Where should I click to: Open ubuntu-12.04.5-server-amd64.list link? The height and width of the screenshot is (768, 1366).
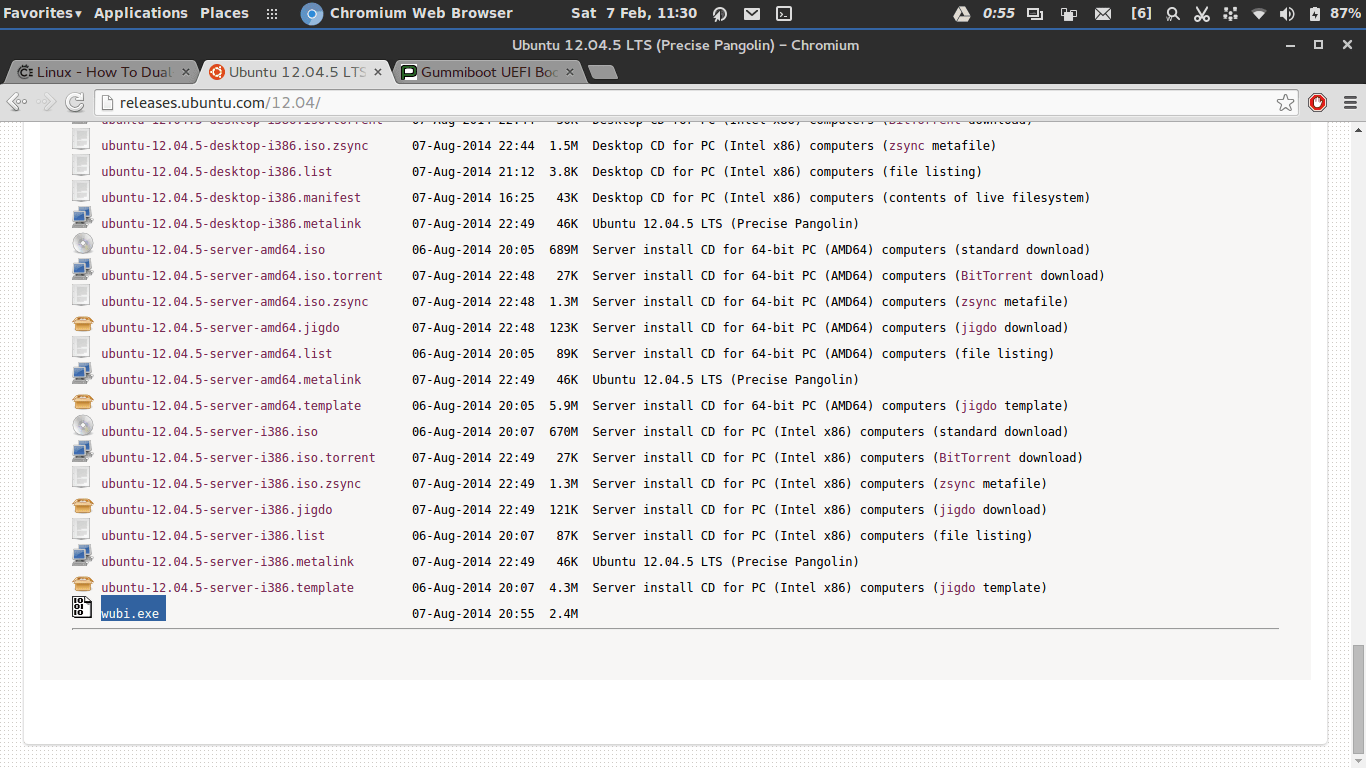click(x=217, y=354)
